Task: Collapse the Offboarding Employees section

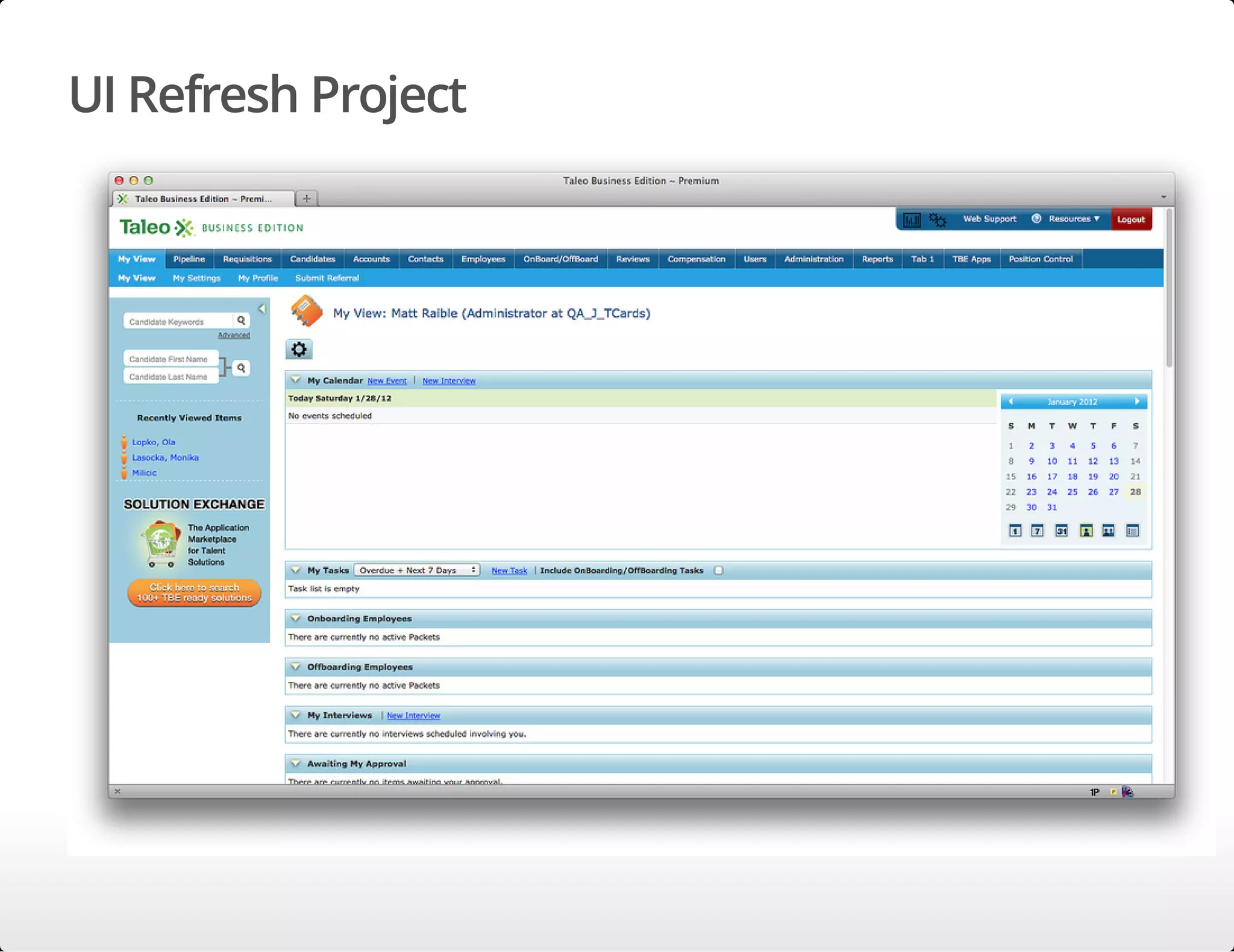Action: click(296, 666)
